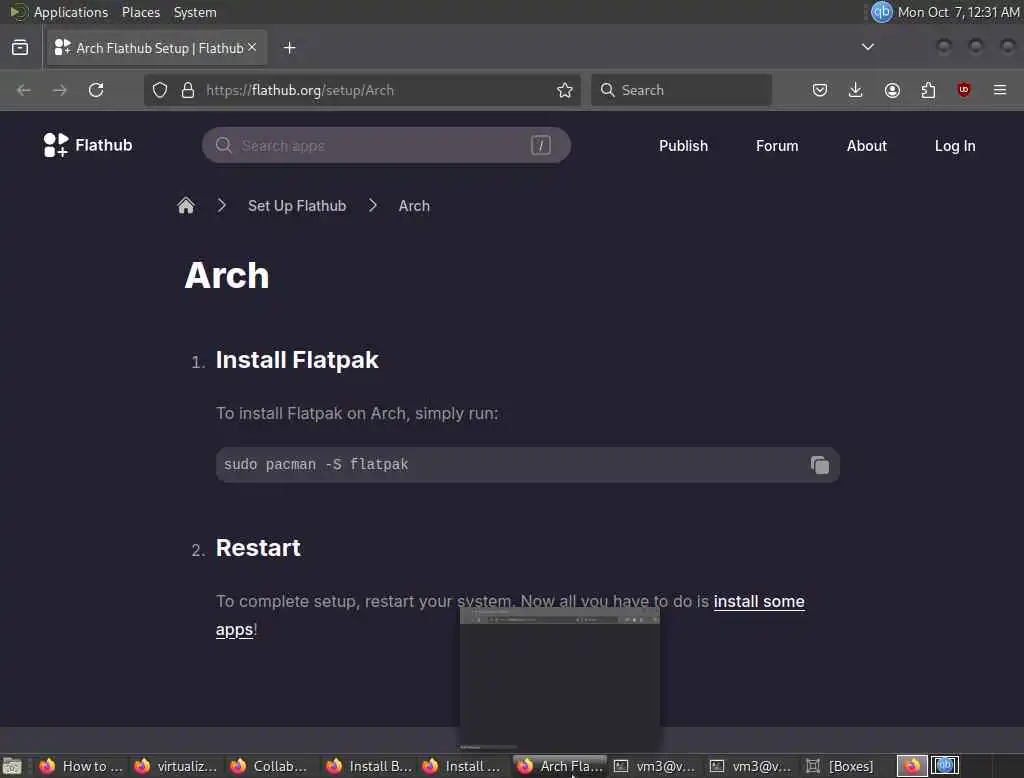This screenshot has height=778, width=1024.
Task: Switch to the How to... taskbar window
Action: 81,766
